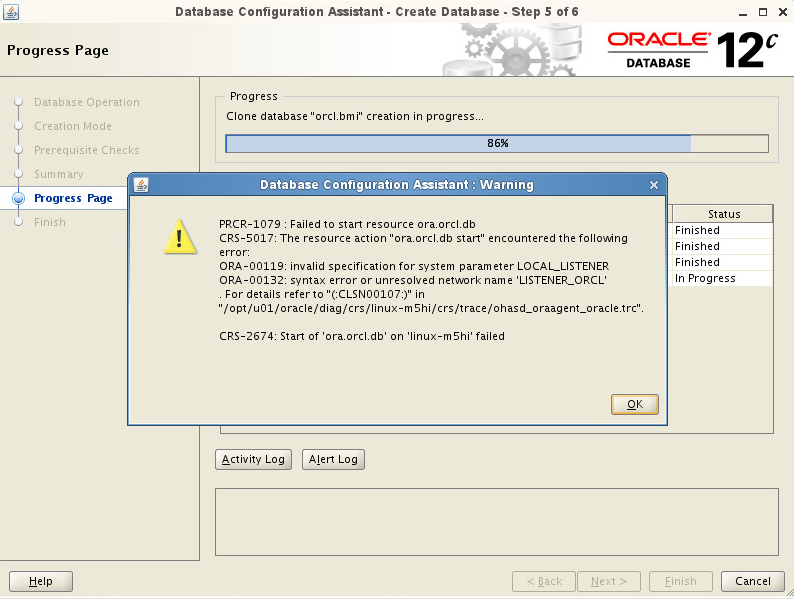Click the Java icon in warning title bar
This screenshot has width=794, height=599.
[x=141, y=185]
